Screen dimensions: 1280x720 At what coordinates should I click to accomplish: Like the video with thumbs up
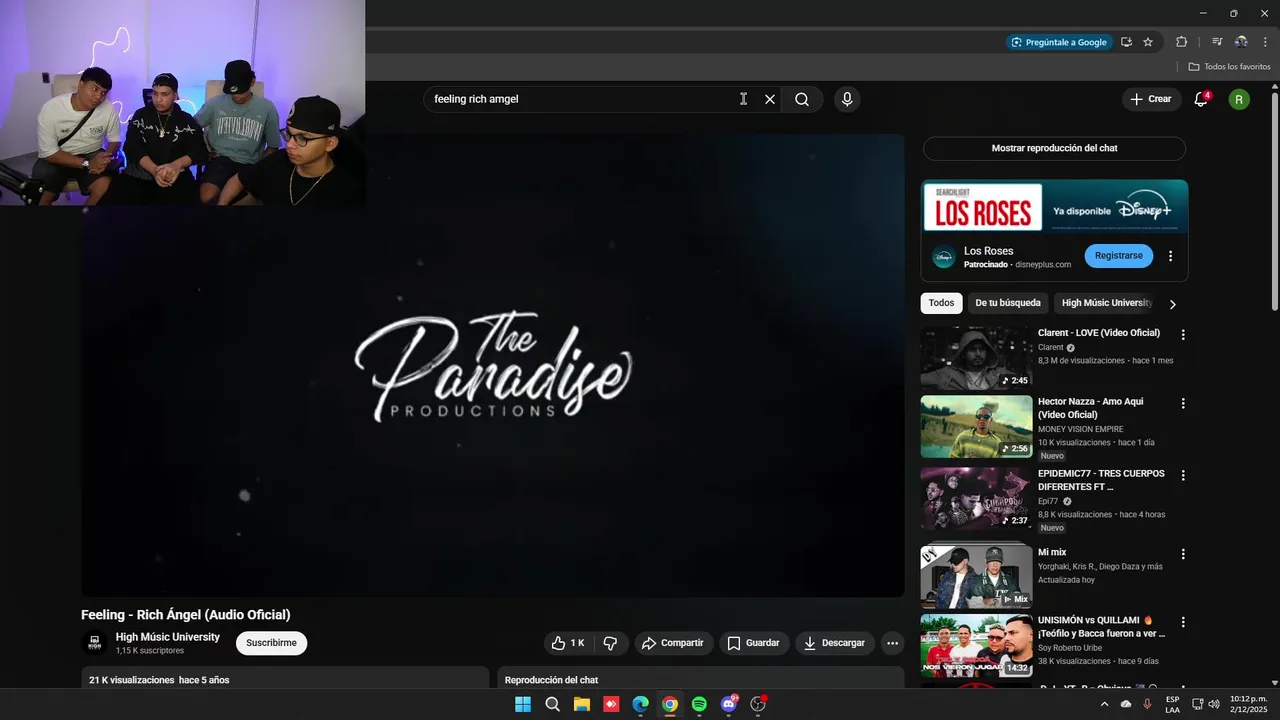pos(568,643)
